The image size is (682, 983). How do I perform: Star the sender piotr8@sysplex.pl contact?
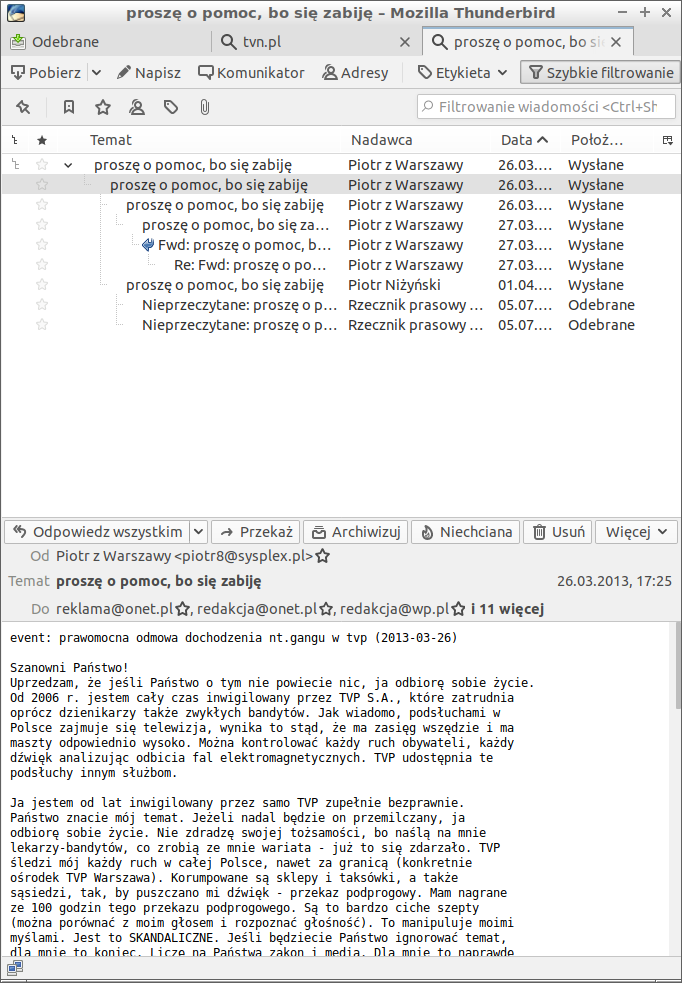(x=322, y=556)
